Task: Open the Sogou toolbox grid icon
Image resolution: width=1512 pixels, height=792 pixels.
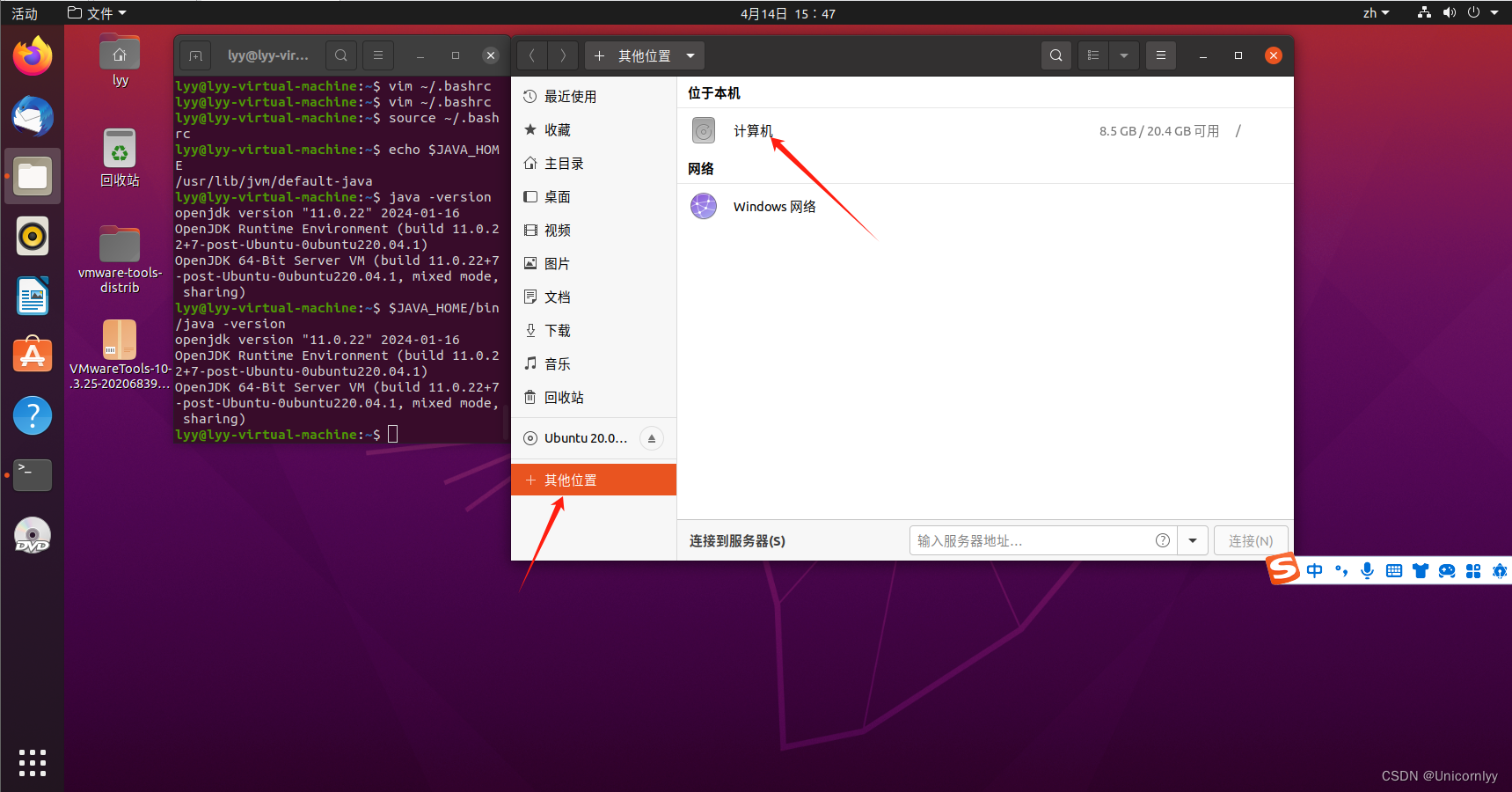Action: pyautogui.click(x=1473, y=571)
